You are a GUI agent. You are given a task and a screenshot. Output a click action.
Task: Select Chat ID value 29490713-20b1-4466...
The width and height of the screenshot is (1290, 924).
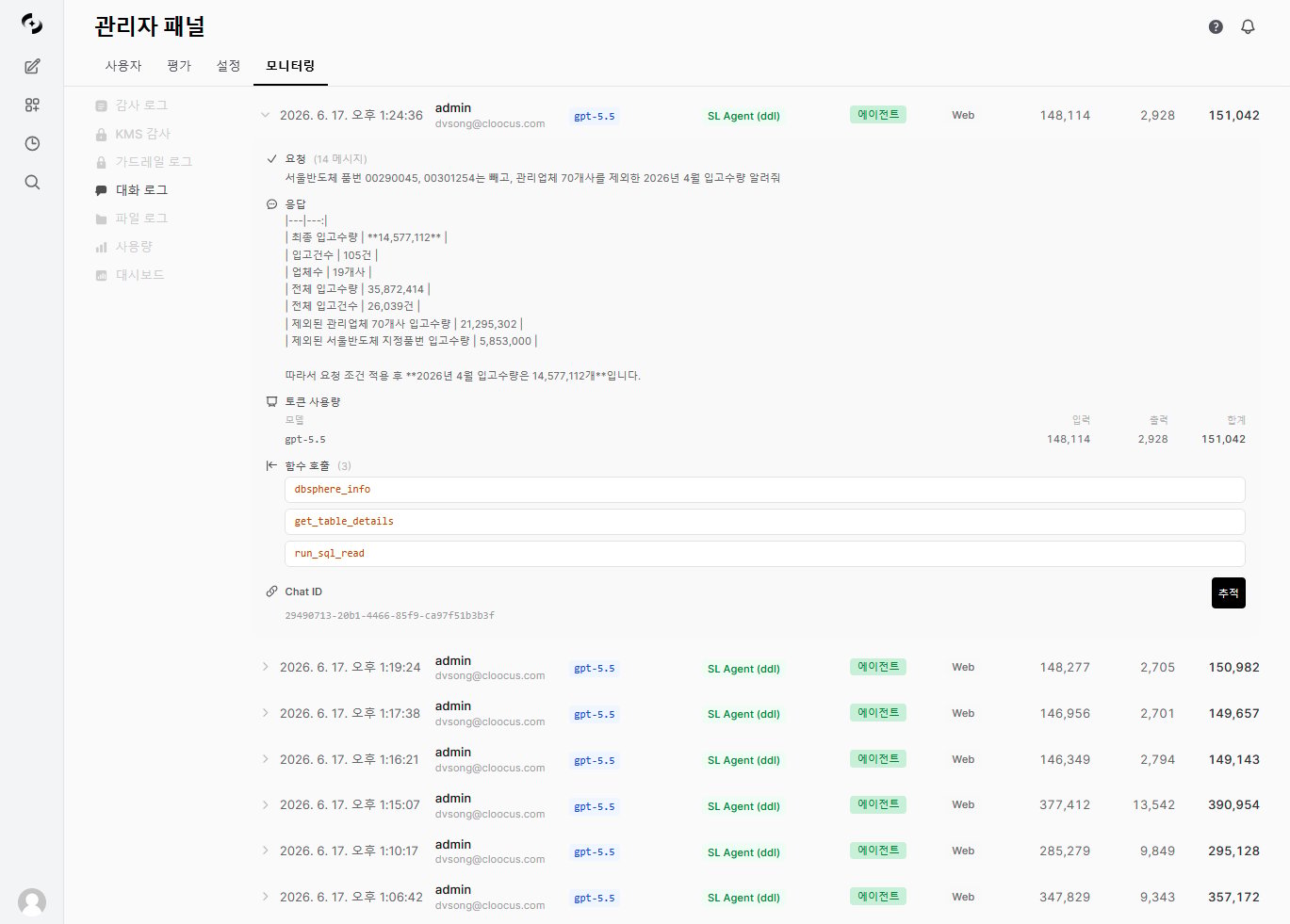point(389,616)
